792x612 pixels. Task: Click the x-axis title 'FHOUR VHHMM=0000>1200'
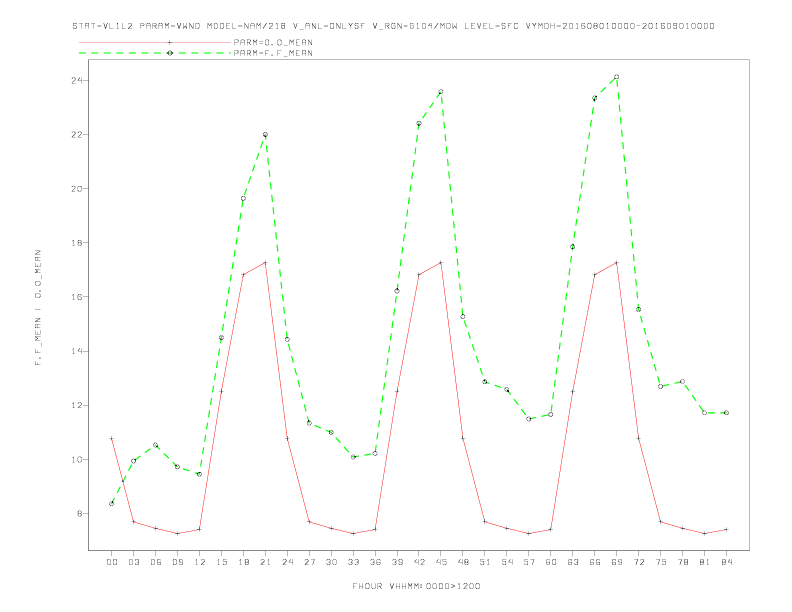[416, 586]
